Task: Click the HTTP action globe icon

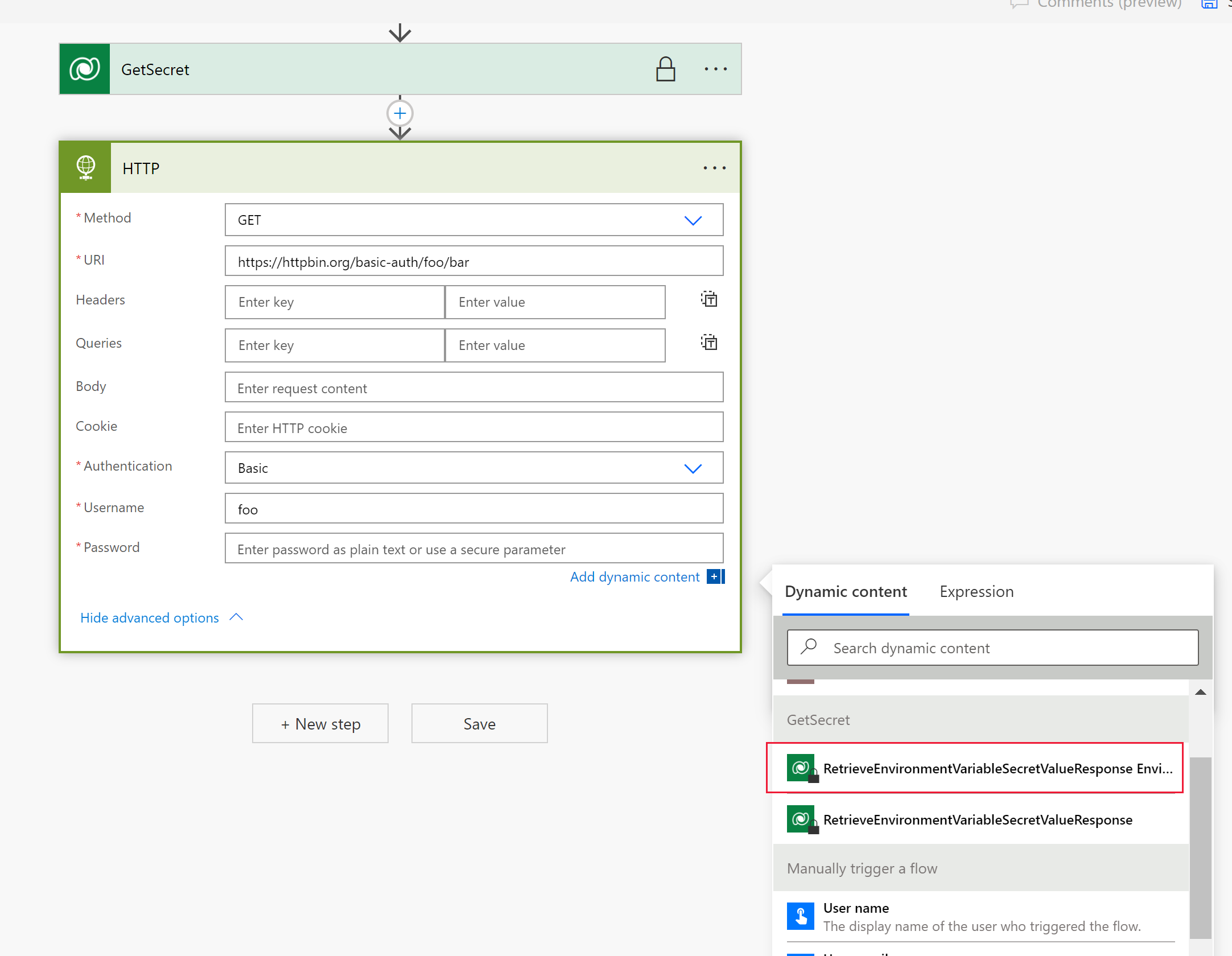Action: (x=87, y=167)
